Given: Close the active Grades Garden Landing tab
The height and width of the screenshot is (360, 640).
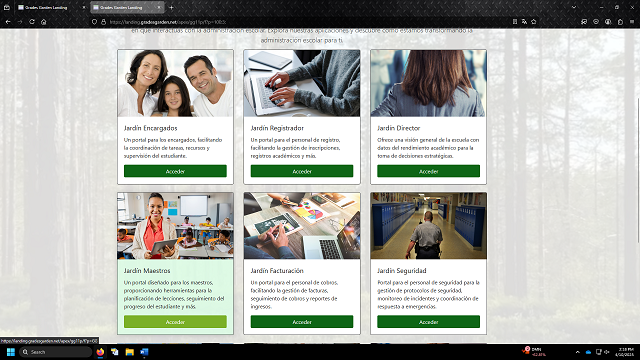Looking at the screenshot, I should [x=159, y=7].
